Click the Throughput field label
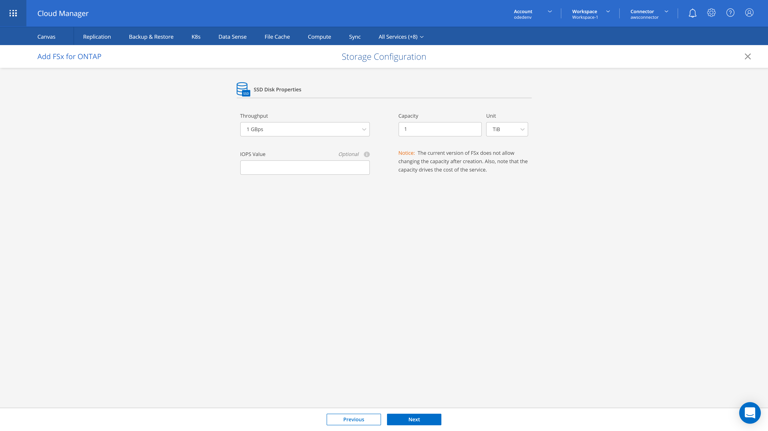Image resolution: width=768 pixels, height=431 pixels. [254, 116]
